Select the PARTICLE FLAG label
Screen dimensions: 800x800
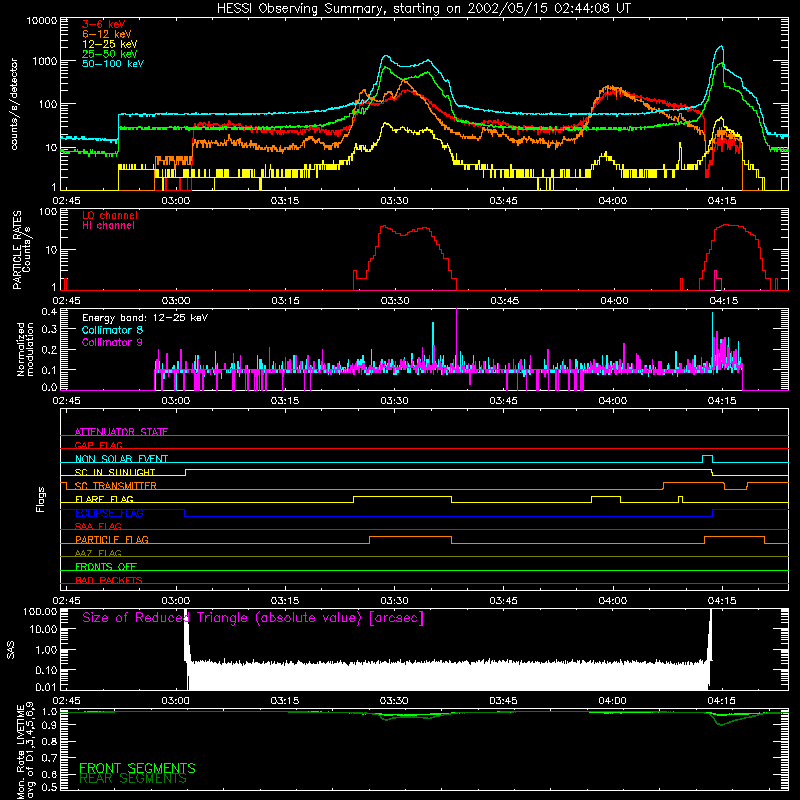point(112,540)
